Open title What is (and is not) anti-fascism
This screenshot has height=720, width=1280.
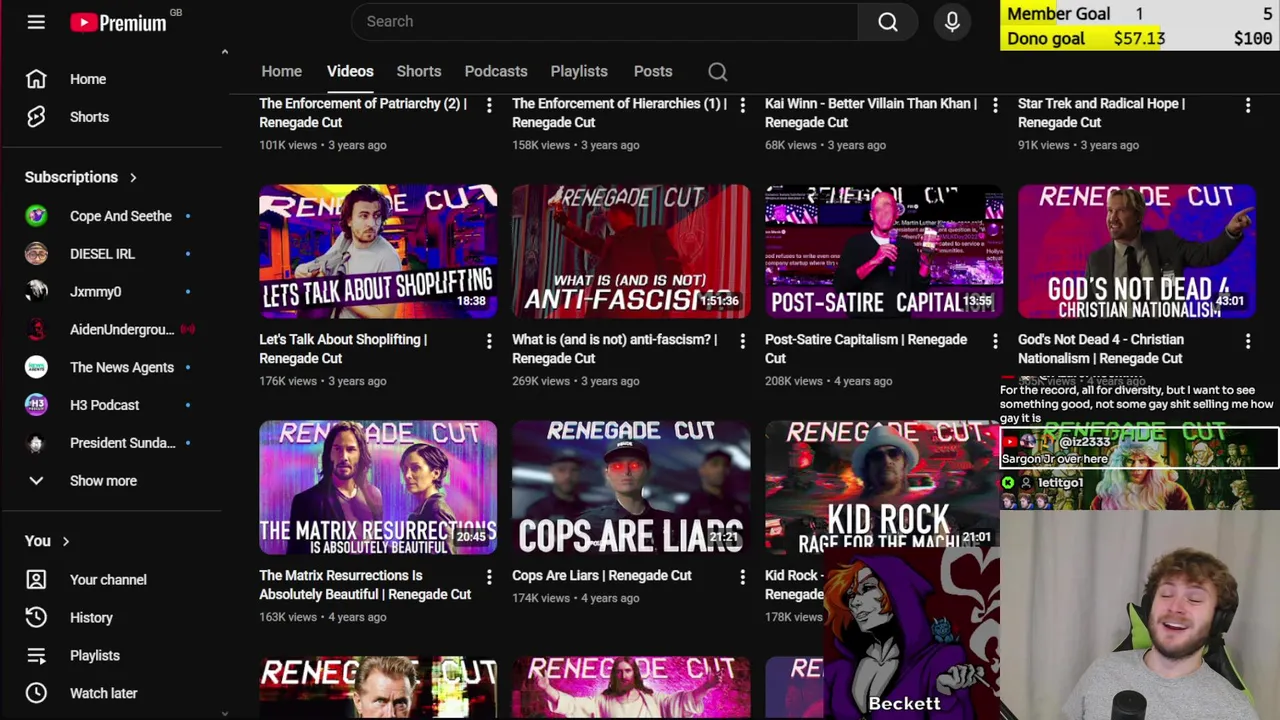pos(614,349)
